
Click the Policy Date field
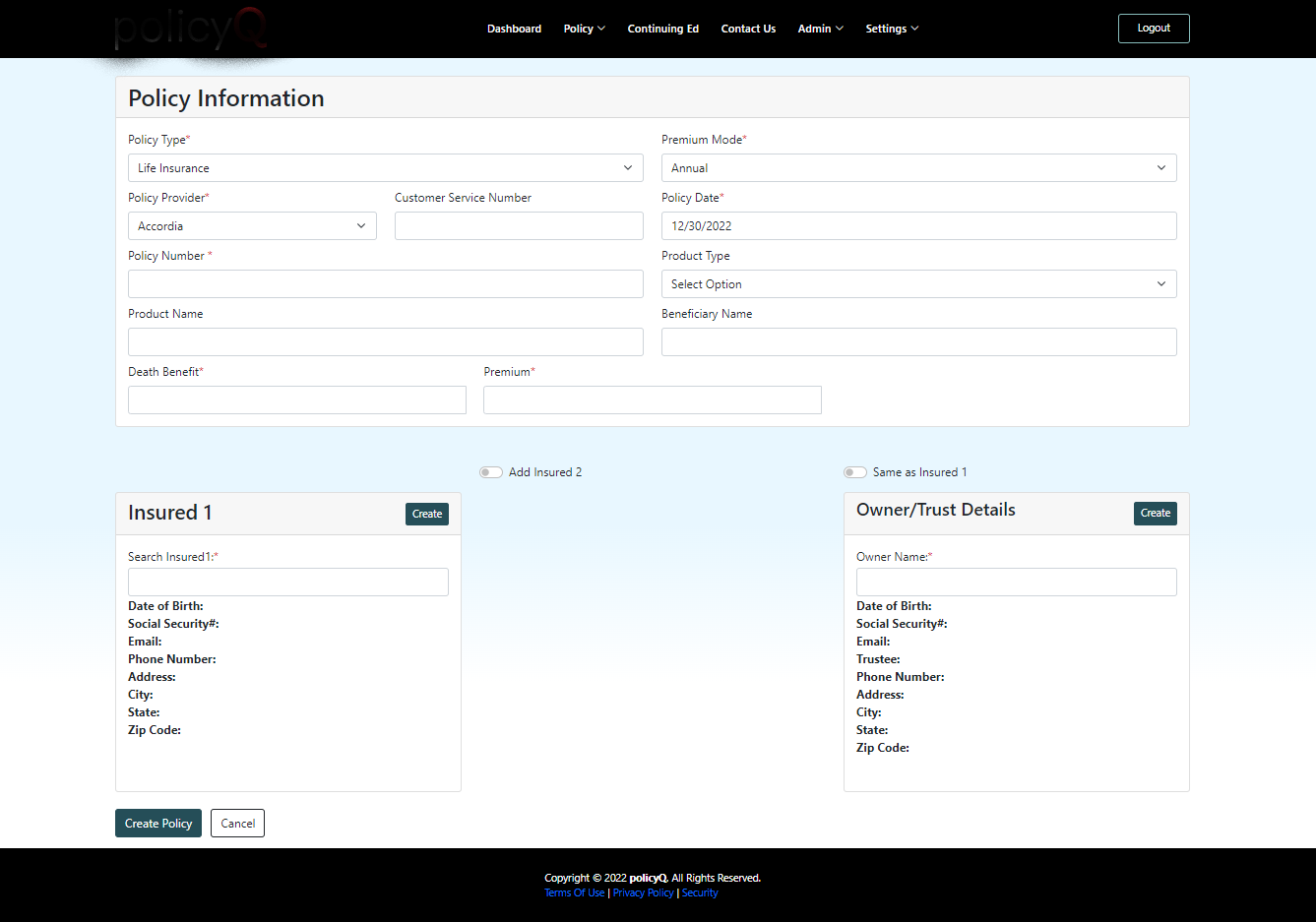point(919,226)
